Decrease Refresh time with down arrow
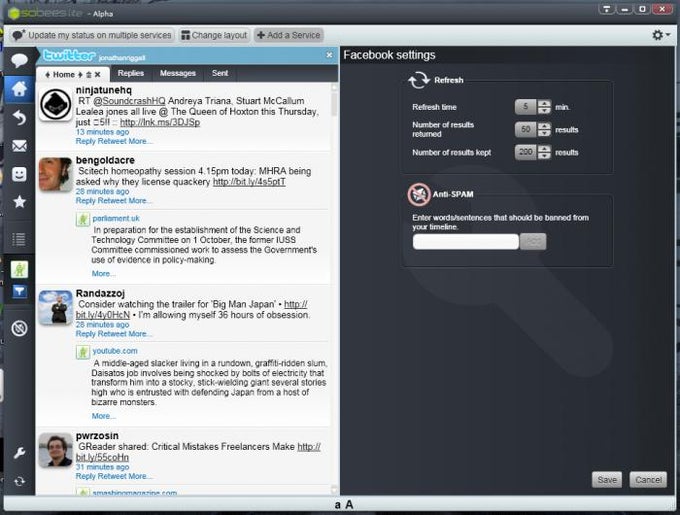680x515 pixels. 544,111
